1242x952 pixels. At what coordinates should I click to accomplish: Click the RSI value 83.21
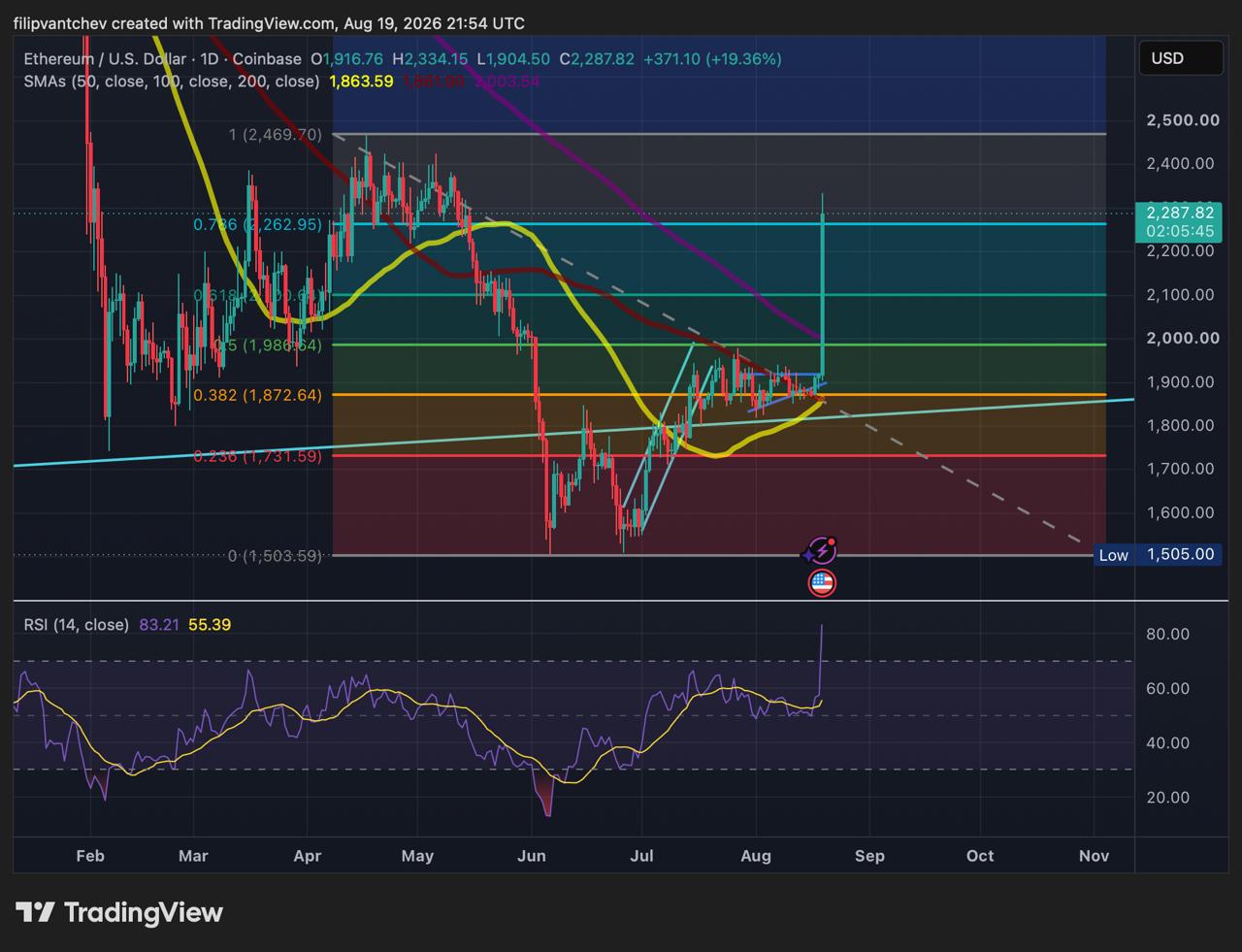pos(159,625)
